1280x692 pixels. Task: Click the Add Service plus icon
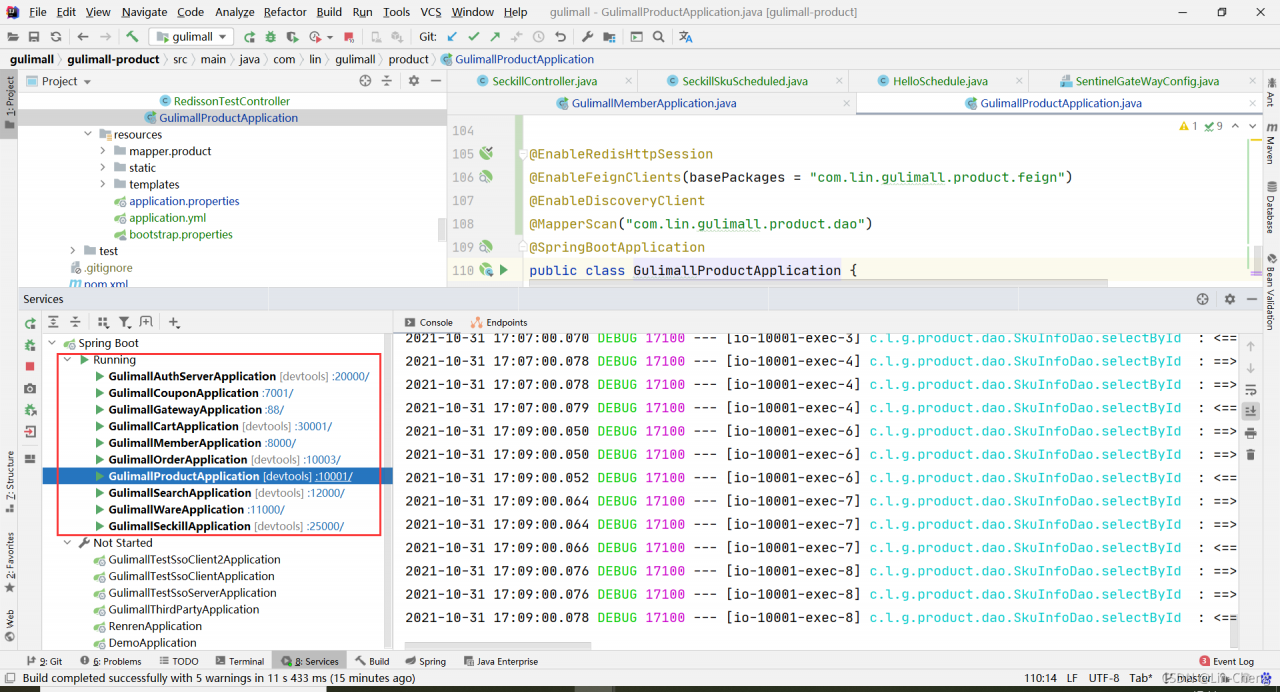coord(174,322)
